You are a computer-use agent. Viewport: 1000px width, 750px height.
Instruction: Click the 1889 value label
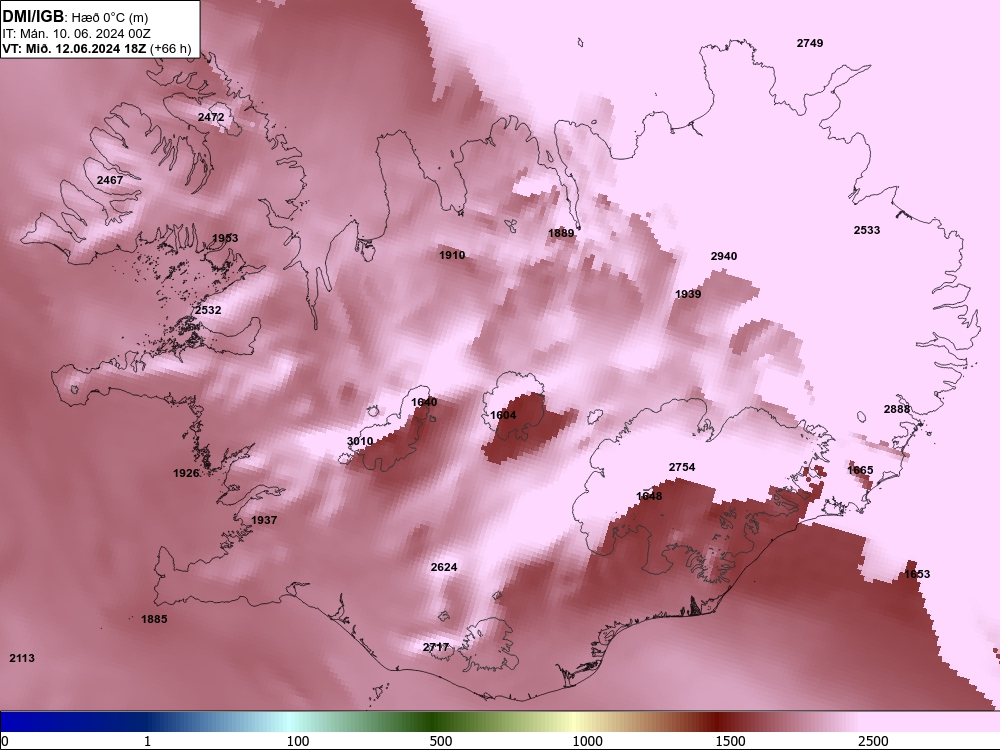click(x=561, y=233)
